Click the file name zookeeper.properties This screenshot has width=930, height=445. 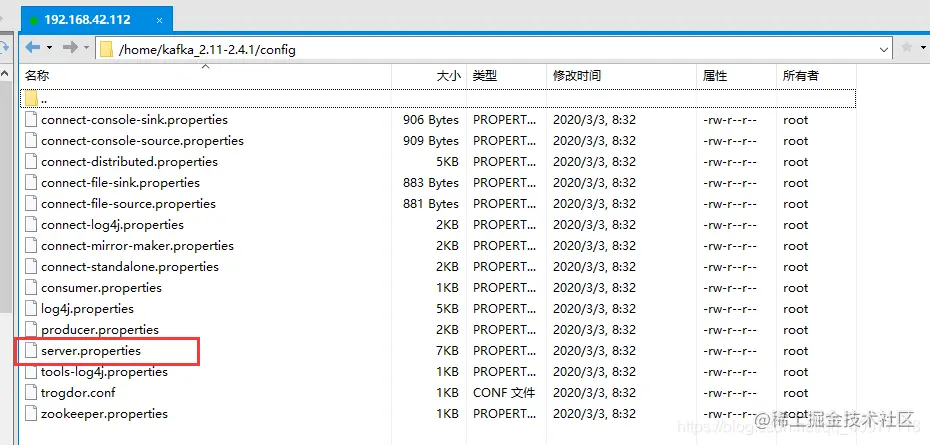click(x=104, y=414)
